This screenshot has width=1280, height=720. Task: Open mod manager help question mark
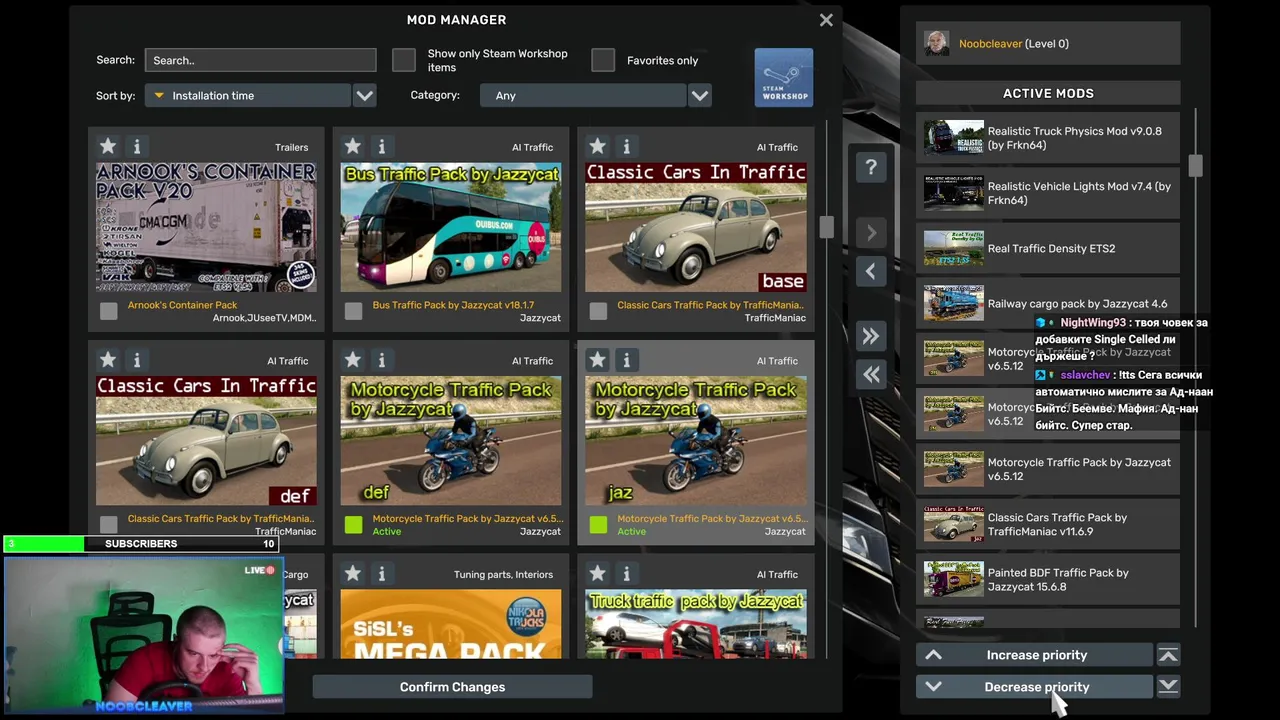coord(871,167)
